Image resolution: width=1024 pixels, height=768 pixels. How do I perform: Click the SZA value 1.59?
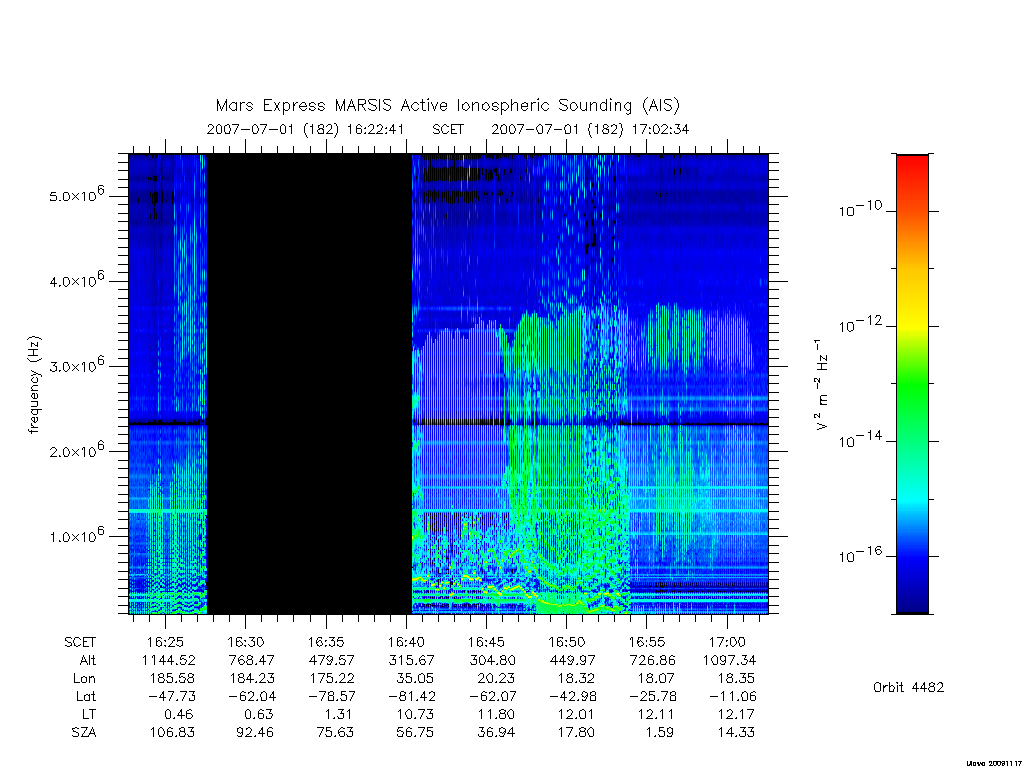(x=659, y=733)
